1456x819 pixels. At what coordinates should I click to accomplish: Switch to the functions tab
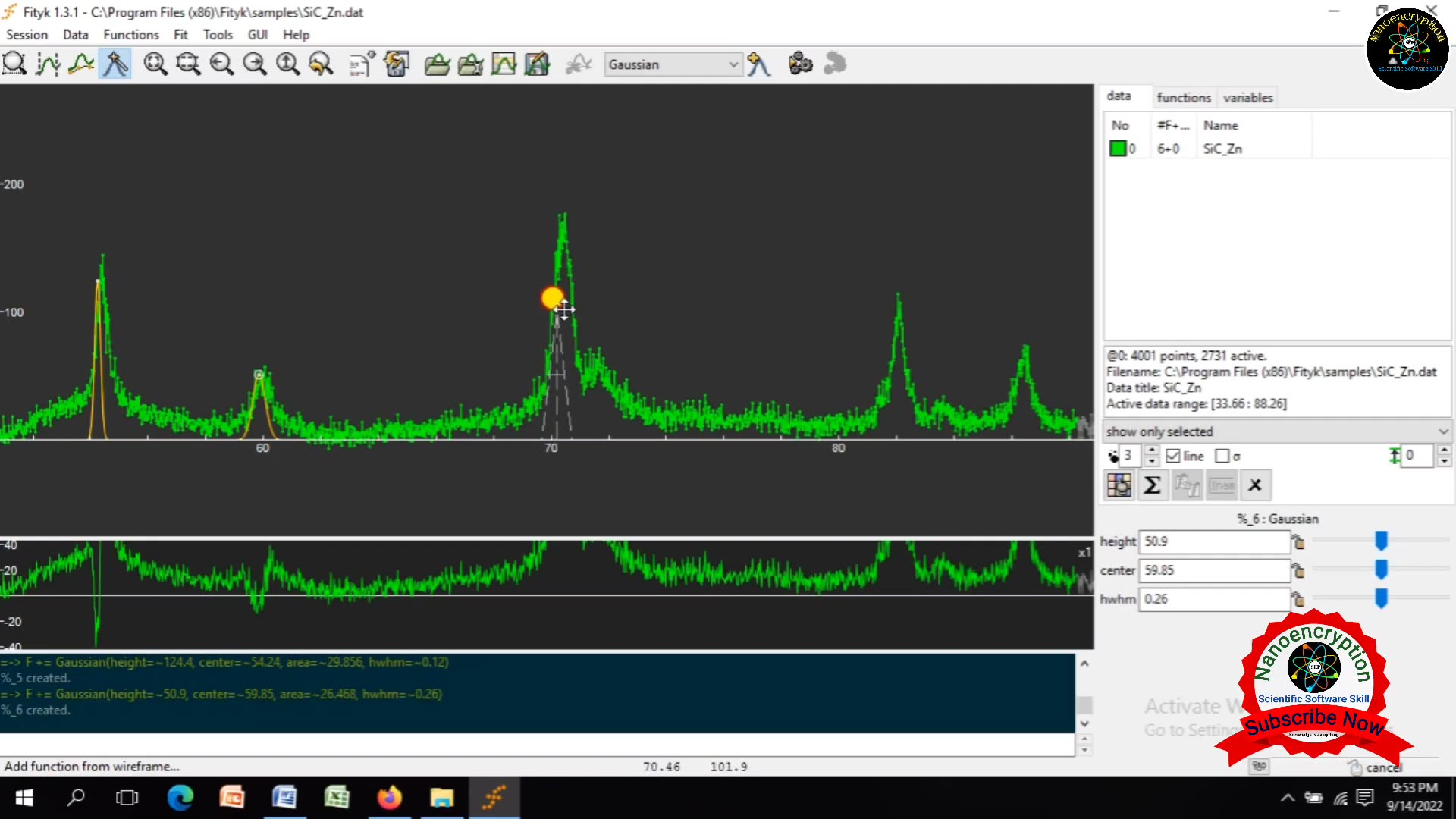pyautogui.click(x=1184, y=97)
